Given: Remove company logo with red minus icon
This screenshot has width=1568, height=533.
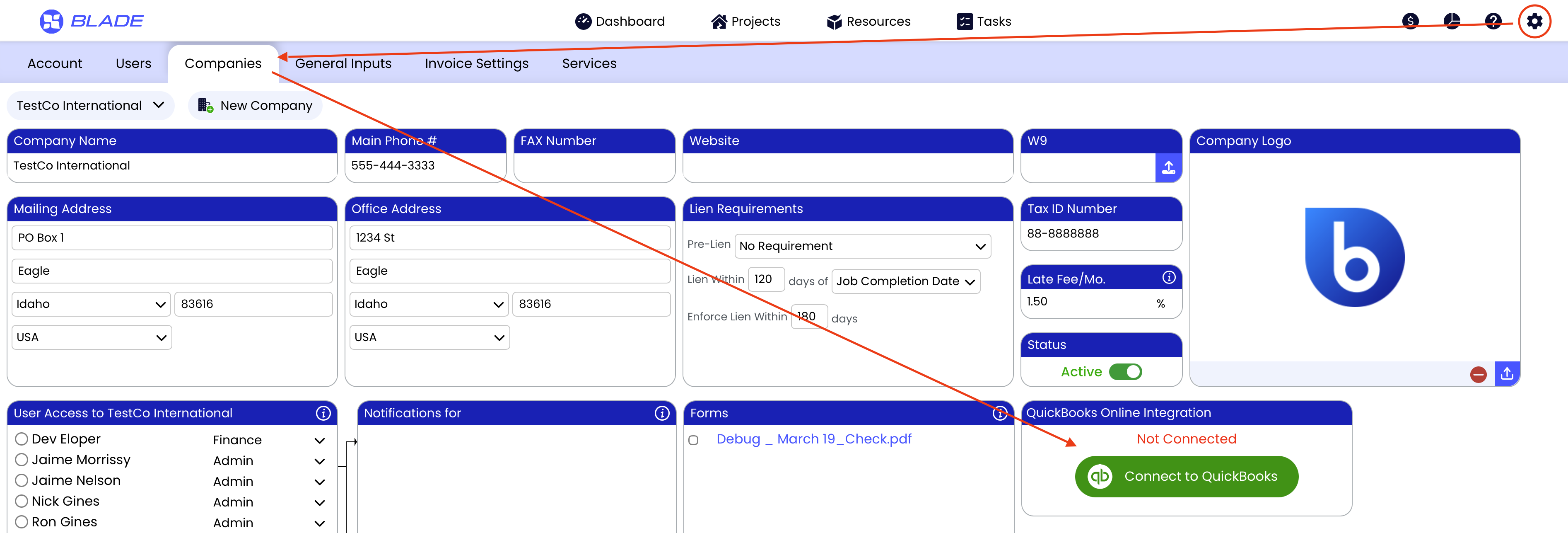Looking at the screenshot, I should [x=1478, y=374].
